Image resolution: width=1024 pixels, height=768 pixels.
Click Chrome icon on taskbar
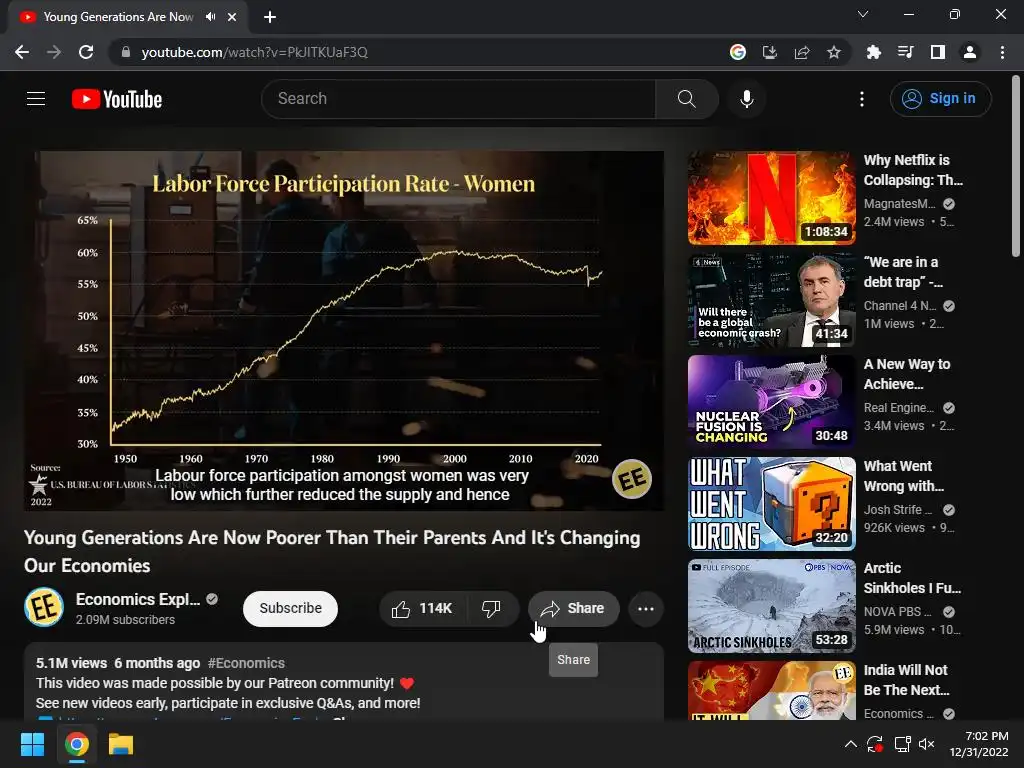pyautogui.click(x=76, y=744)
